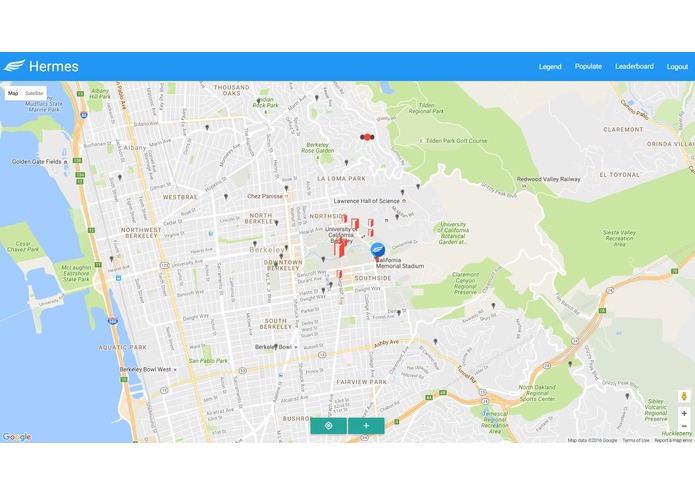
Task: Click the teal plus add button
Action: click(366, 426)
